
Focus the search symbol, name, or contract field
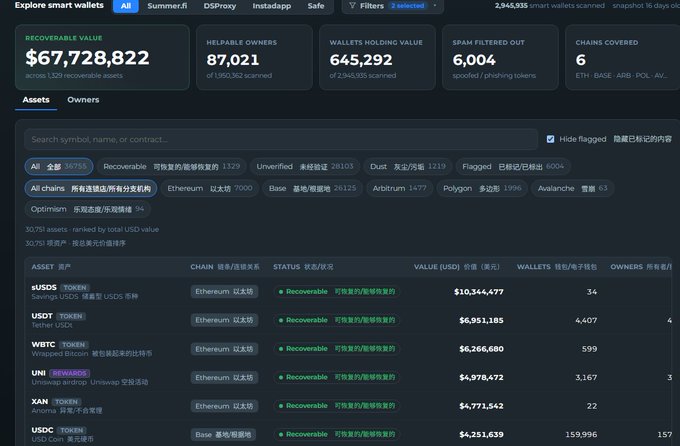[281, 139]
